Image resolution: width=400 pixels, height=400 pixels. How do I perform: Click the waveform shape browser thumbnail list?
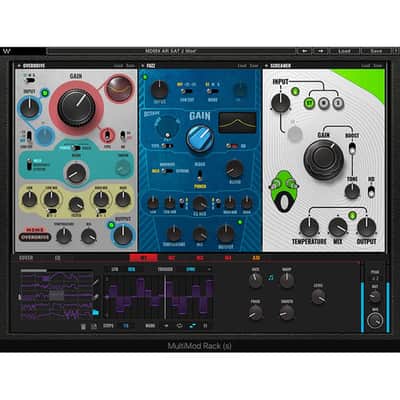pyautogui.click(x=56, y=296)
